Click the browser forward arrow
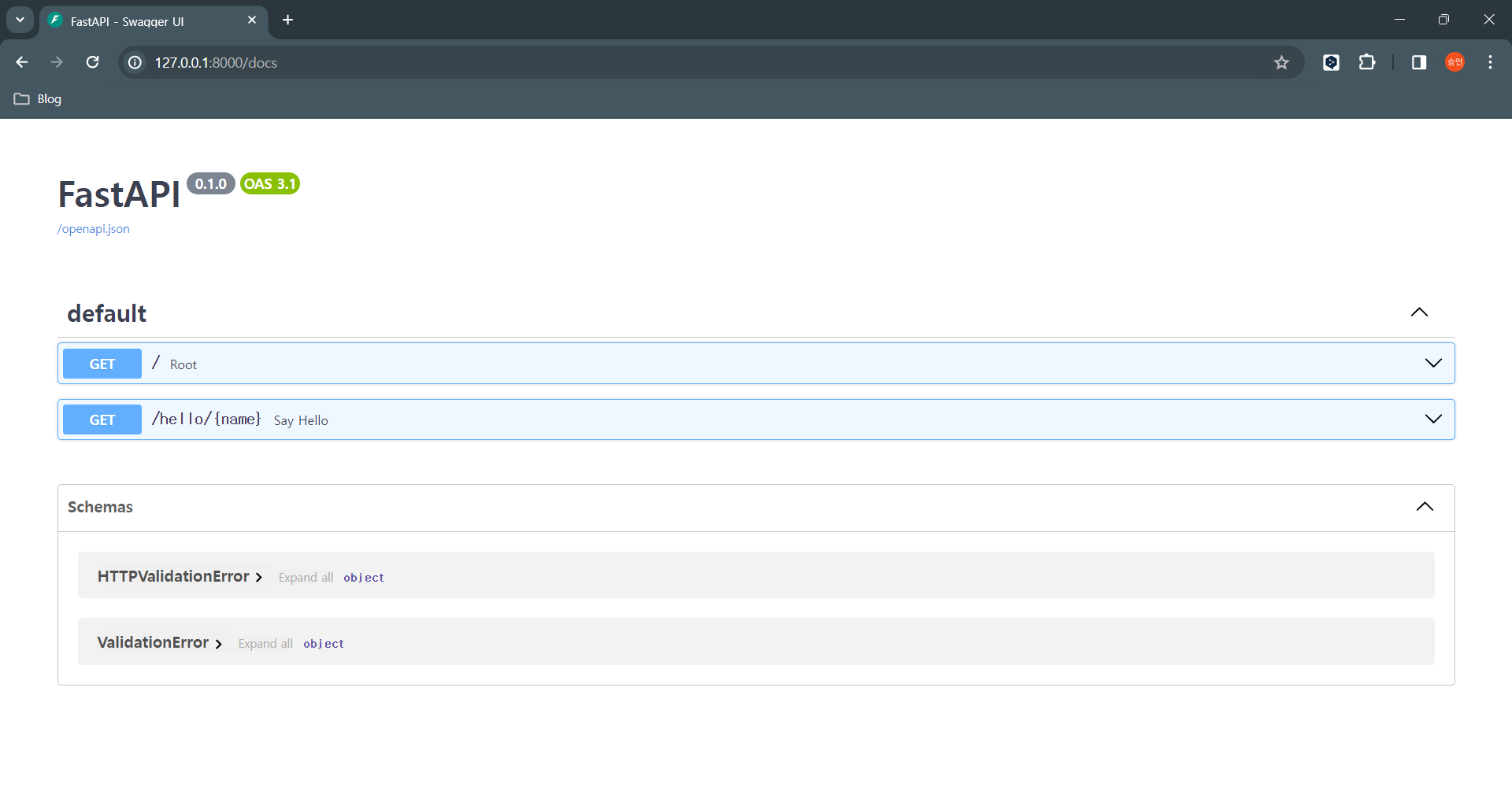 tap(57, 62)
